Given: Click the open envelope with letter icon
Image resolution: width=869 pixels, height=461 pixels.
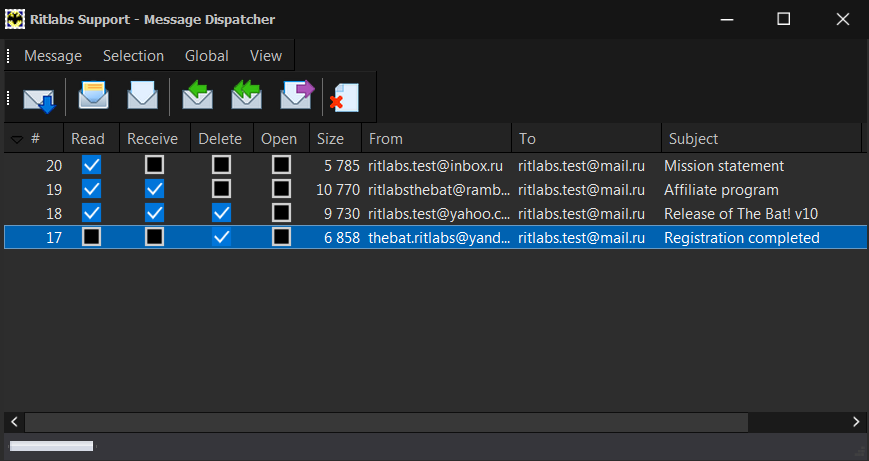Looking at the screenshot, I should coord(93,95).
